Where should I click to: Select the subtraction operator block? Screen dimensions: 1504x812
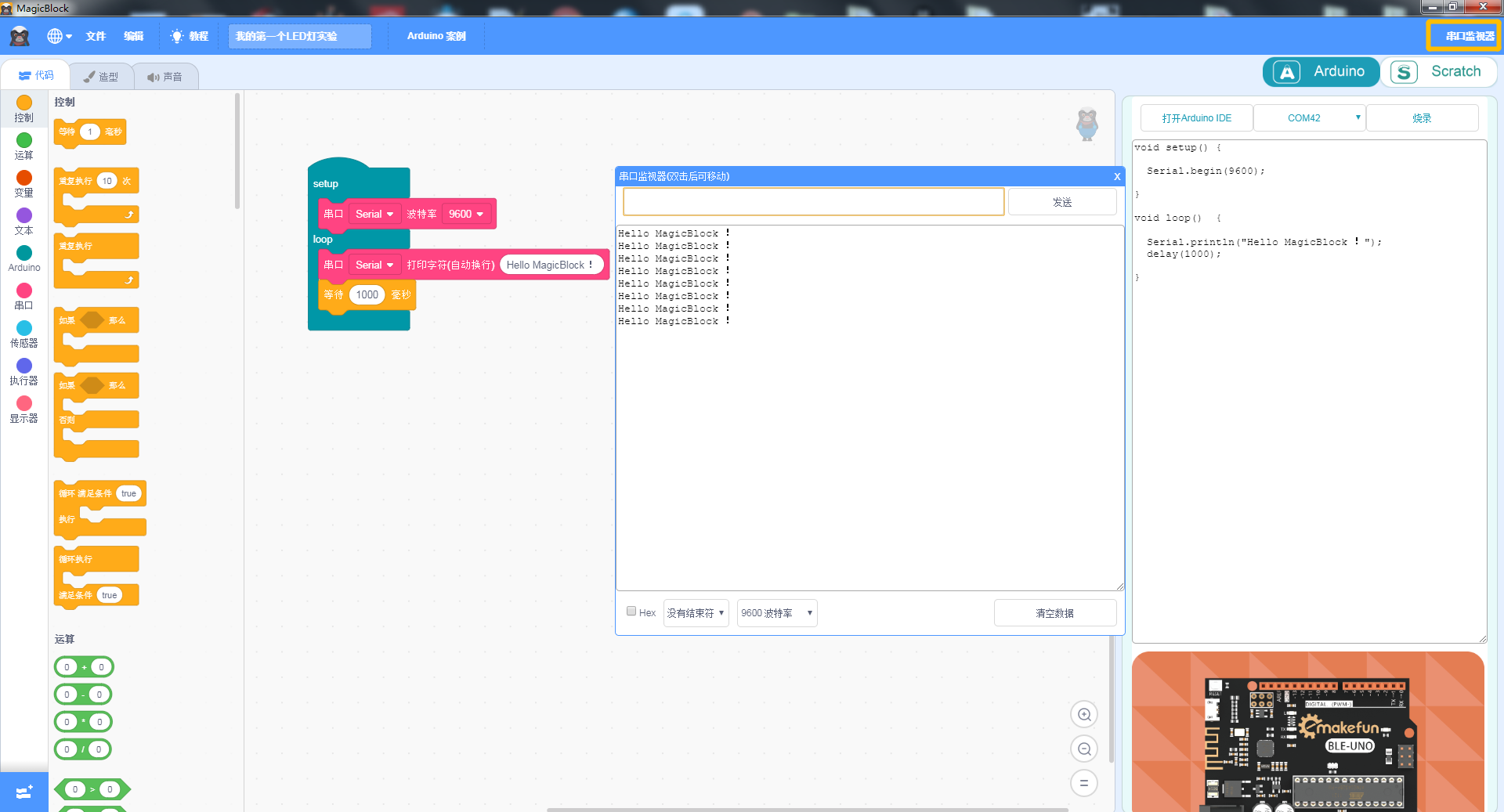(83, 695)
